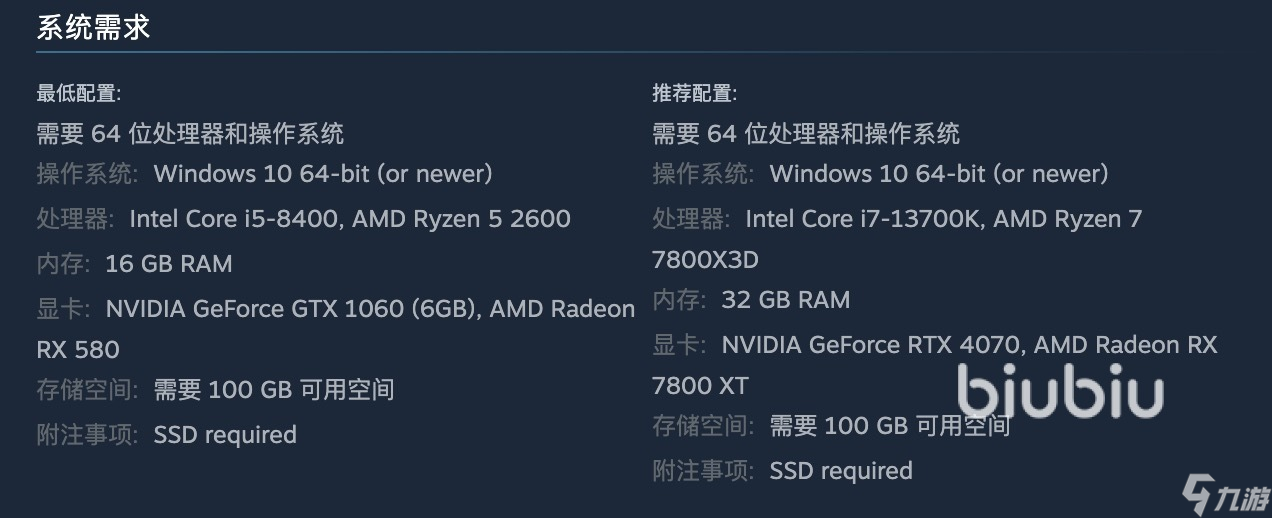Image resolution: width=1272 pixels, height=518 pixels.
Task: Click recommended SSD required note
Action: click(x=841, y=471)
